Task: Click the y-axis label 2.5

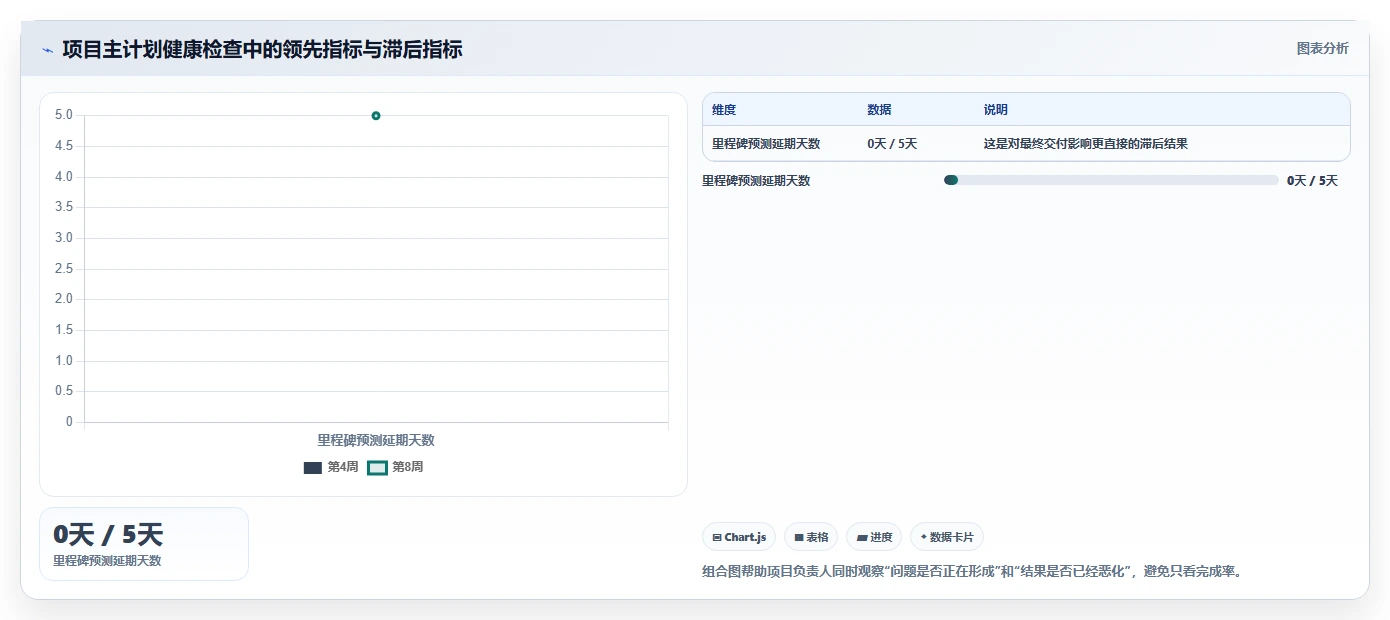Action: coord(64,269)
